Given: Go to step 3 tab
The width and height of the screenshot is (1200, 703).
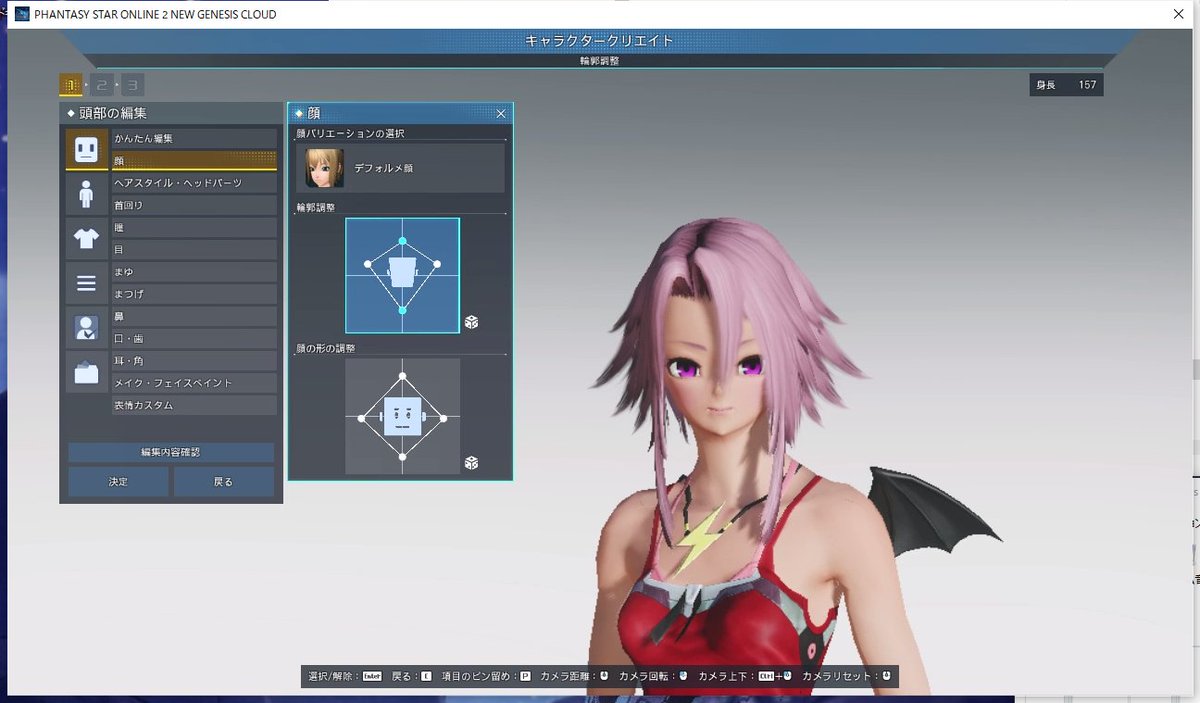Looking at the screenshot, I should click(132, 85).
